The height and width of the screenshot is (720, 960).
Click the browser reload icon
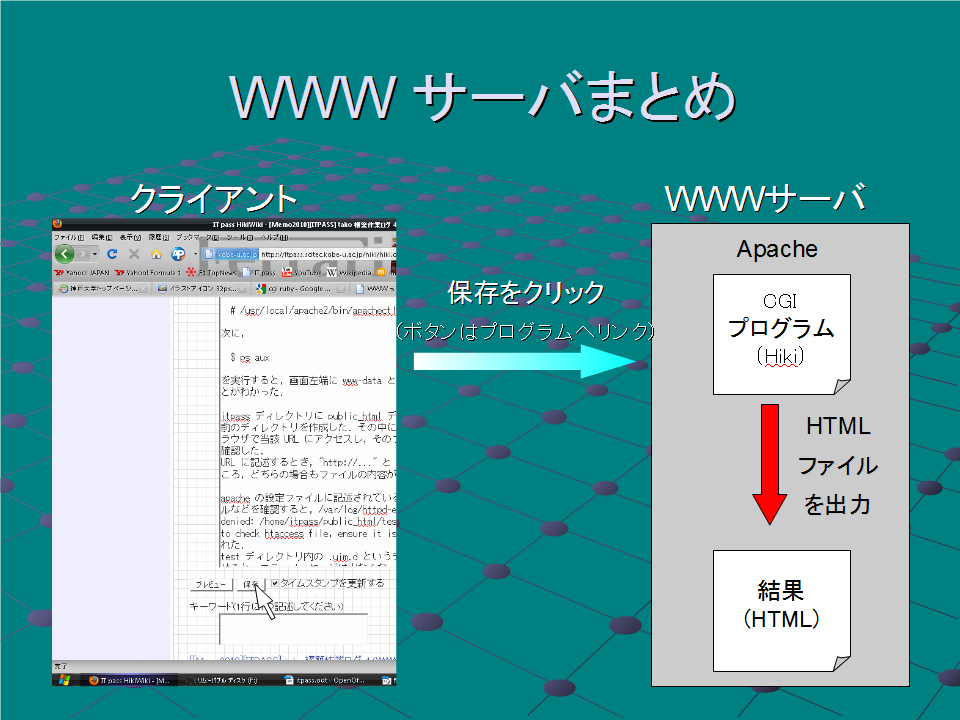[x=112, y=254]
